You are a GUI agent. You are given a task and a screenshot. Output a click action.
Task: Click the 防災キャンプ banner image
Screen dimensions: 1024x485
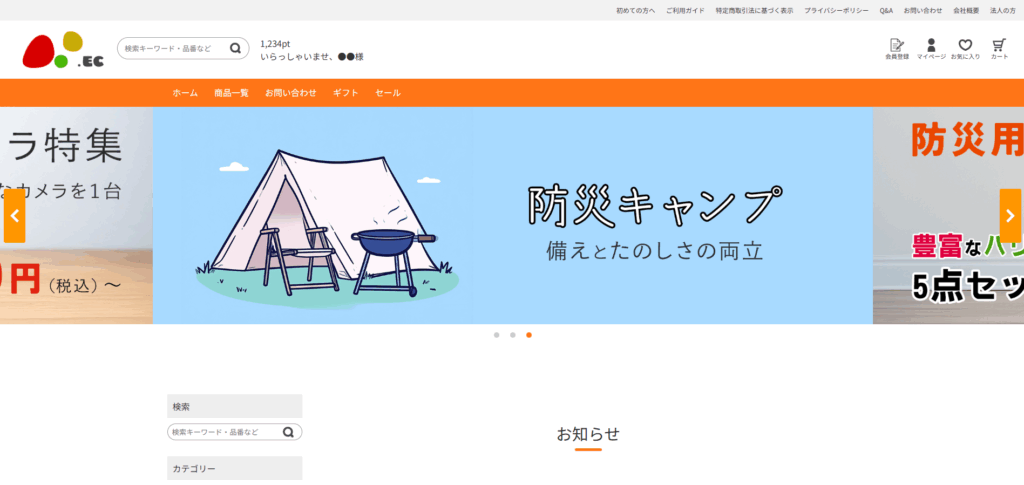pyautogui.click(x=513, y=215)
